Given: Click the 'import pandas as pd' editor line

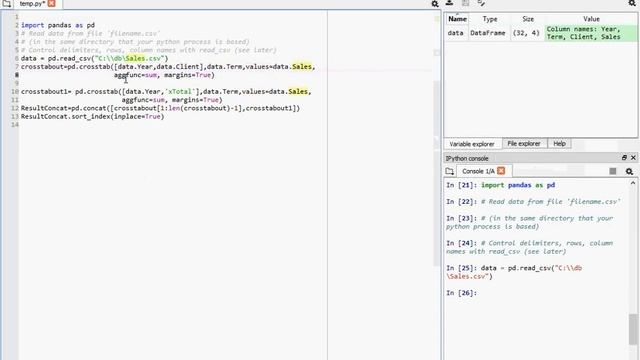Looking at the screenshot, I should (x=58, y=25).
